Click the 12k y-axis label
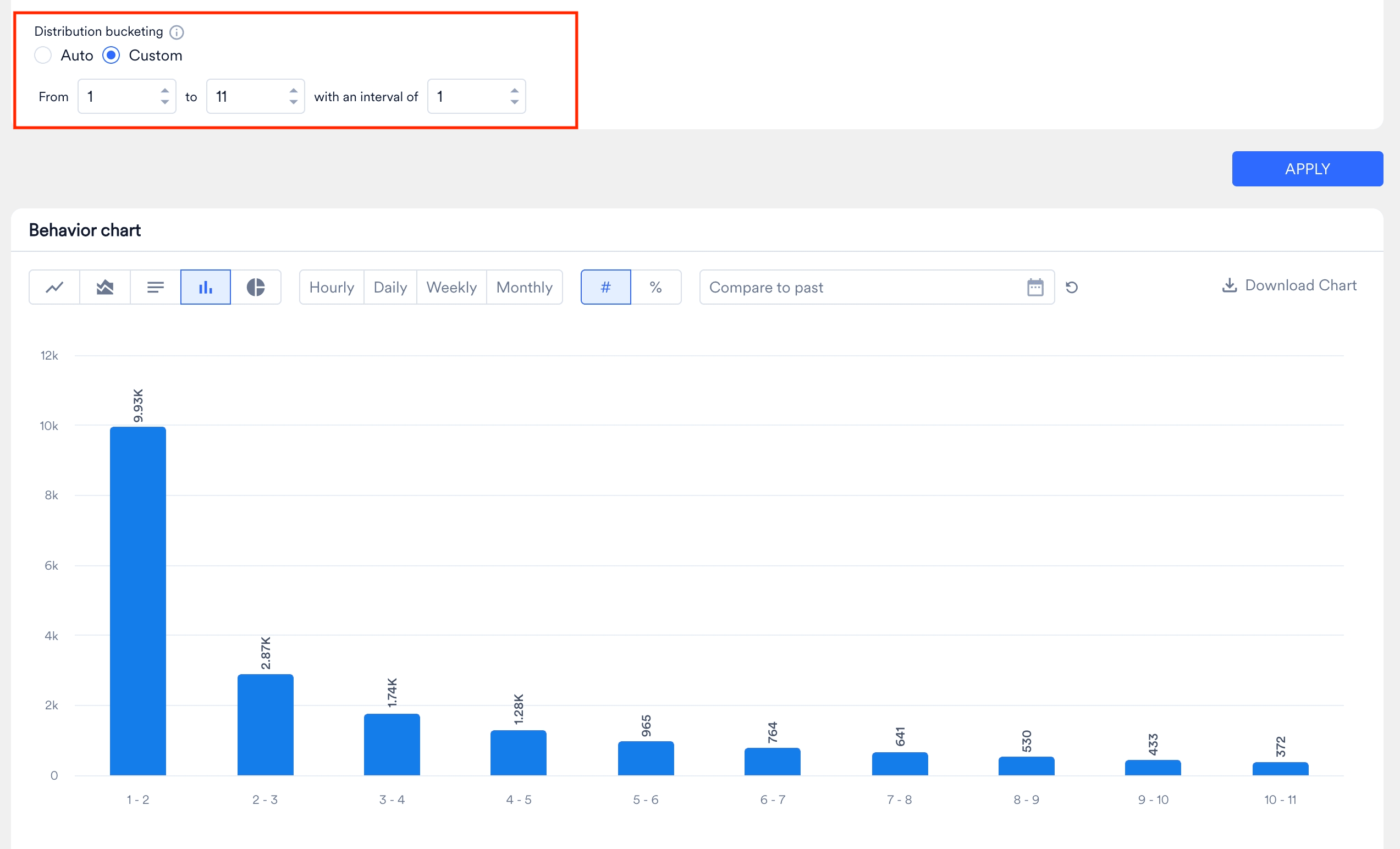The width and height of the screenshot is (1400, 849). point(49,356)
